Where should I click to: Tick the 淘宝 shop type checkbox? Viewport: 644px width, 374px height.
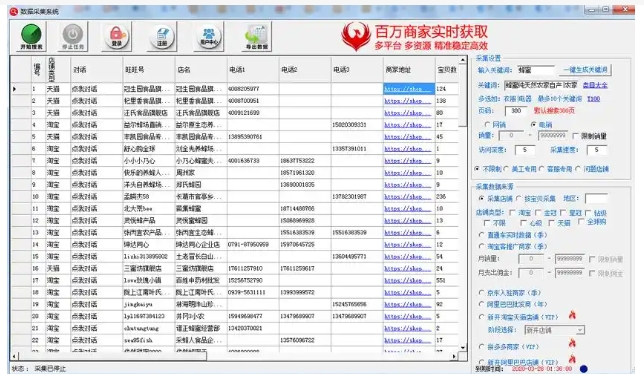[x=512, y=213]
